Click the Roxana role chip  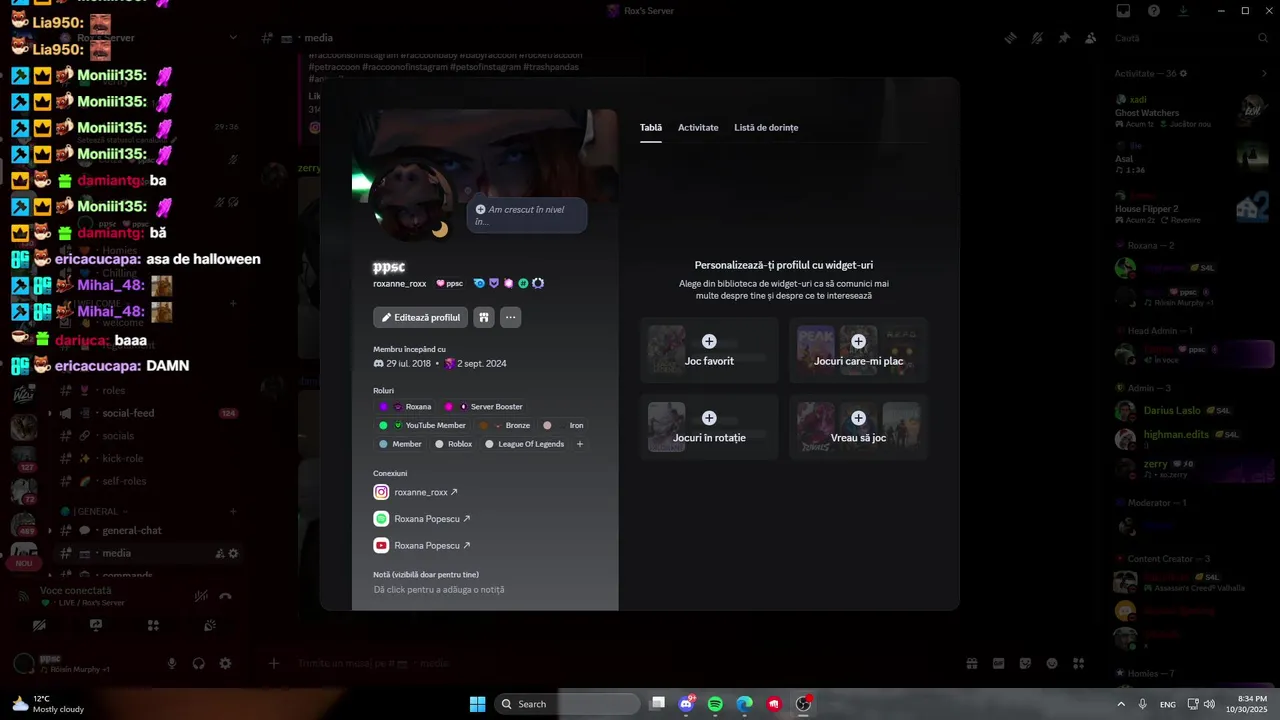coord(405,407)
